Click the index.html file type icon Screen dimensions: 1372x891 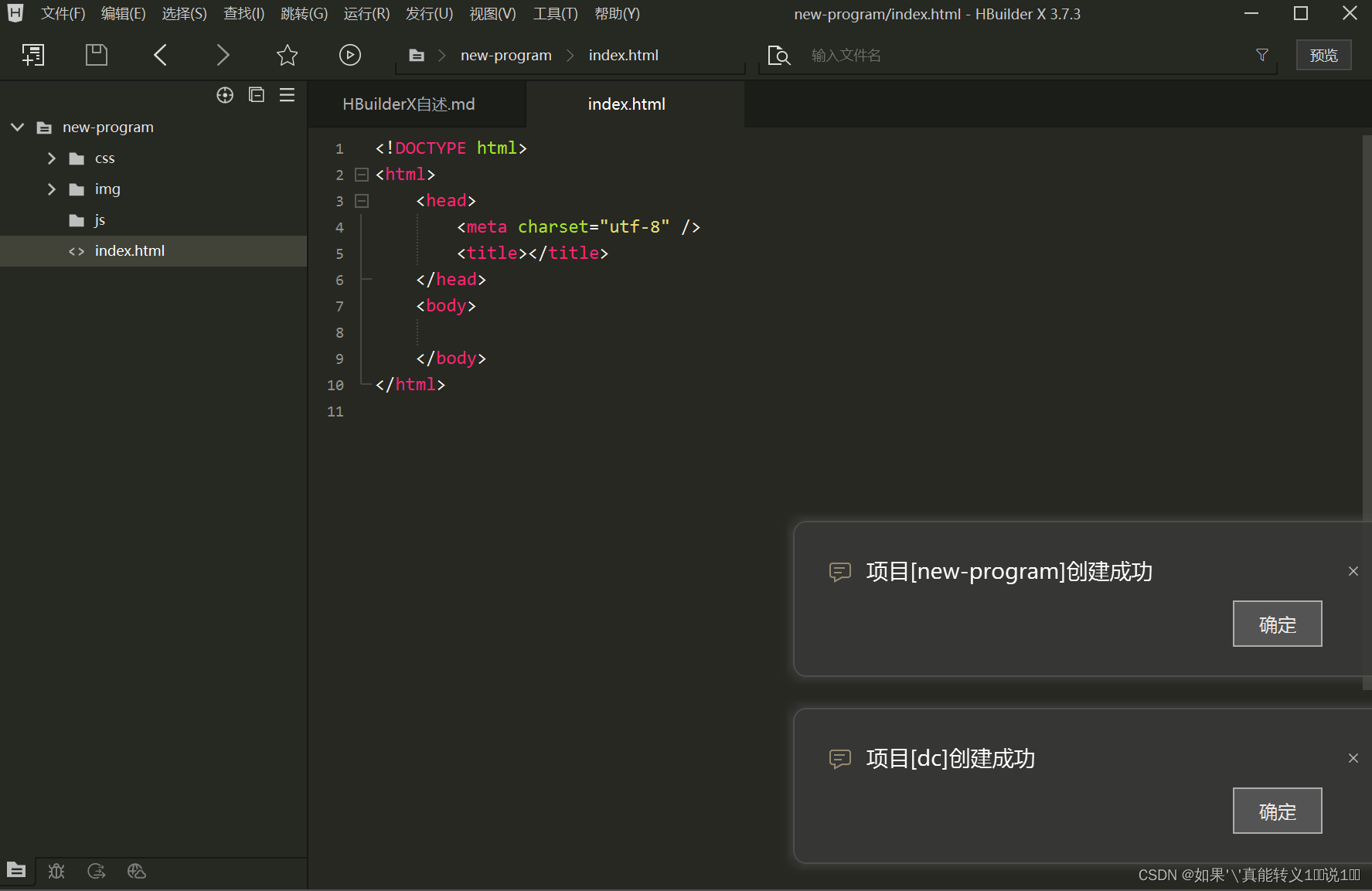77,251
